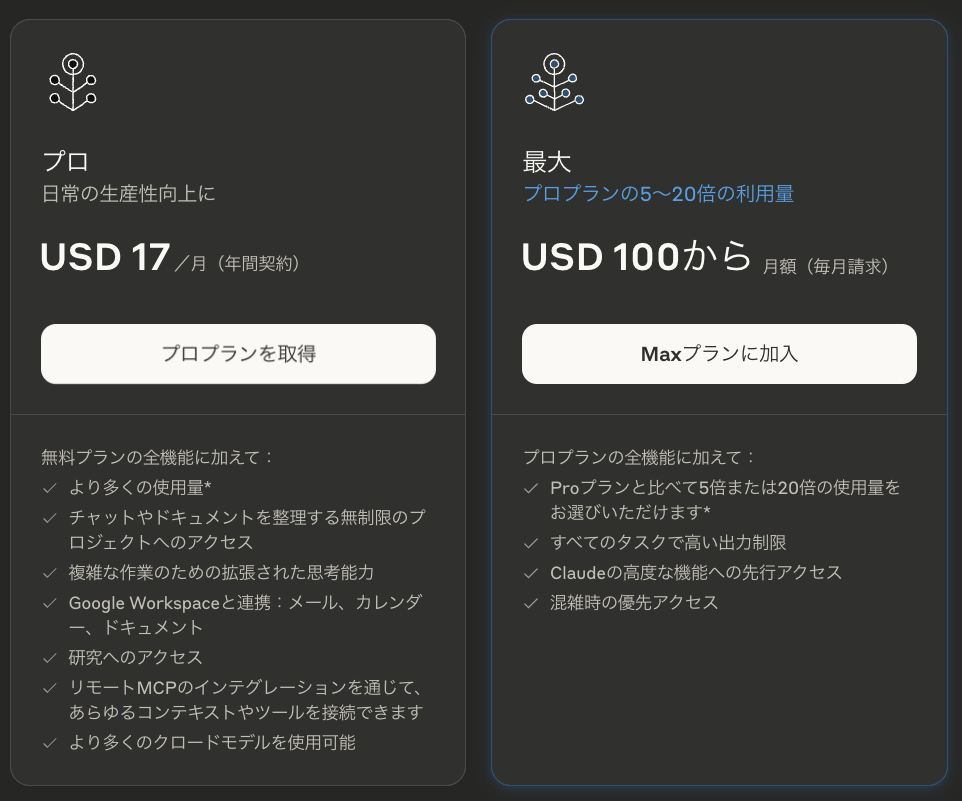962x801 pixels.
Task: Click より多くのクロードモデルを使用可能 feature text
Action: [x=212, y=743]
